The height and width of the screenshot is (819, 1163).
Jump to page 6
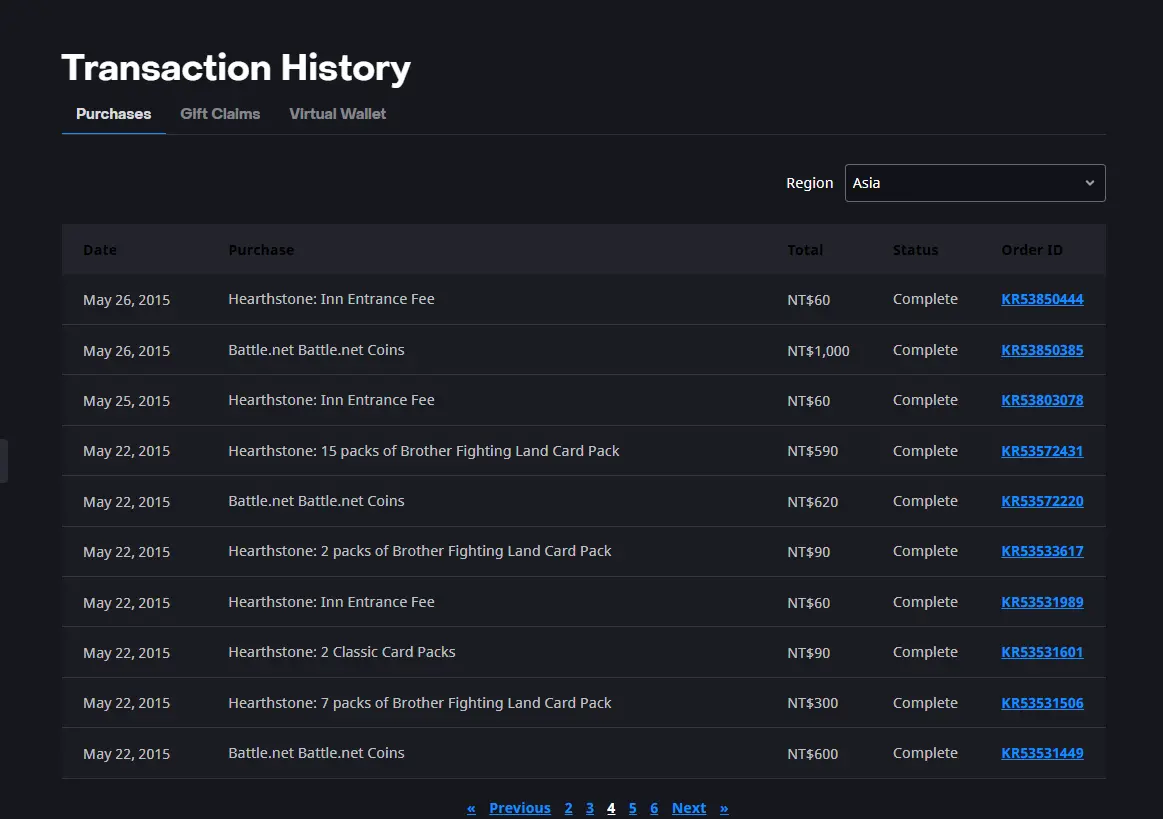[654, 808]
